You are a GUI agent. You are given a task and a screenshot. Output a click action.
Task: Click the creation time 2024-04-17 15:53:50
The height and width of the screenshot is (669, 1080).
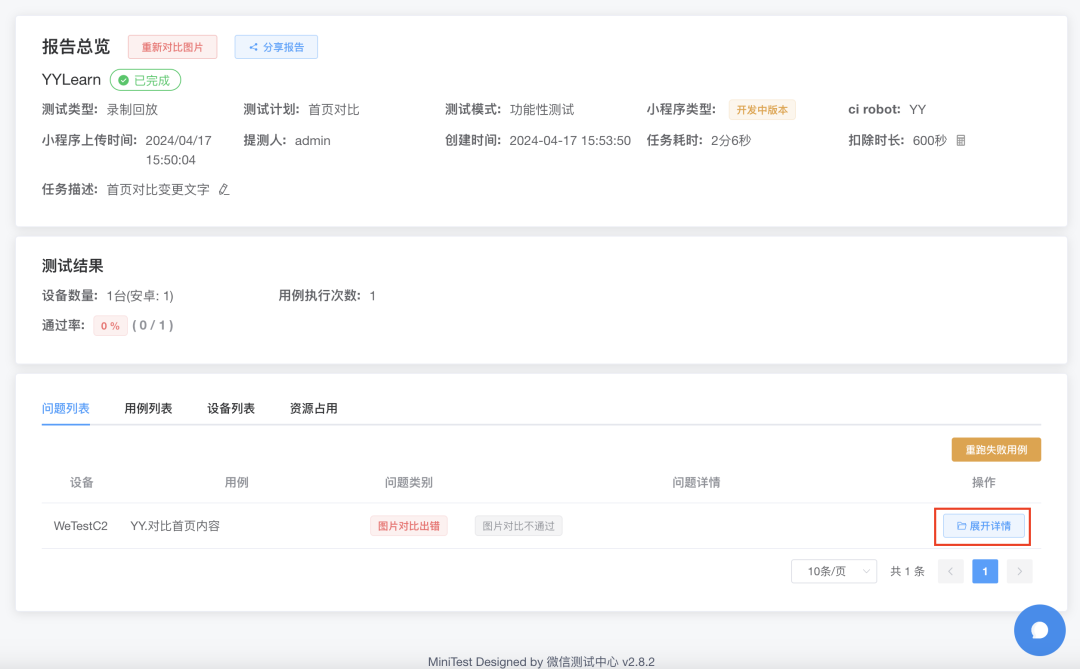pos(570,141)
